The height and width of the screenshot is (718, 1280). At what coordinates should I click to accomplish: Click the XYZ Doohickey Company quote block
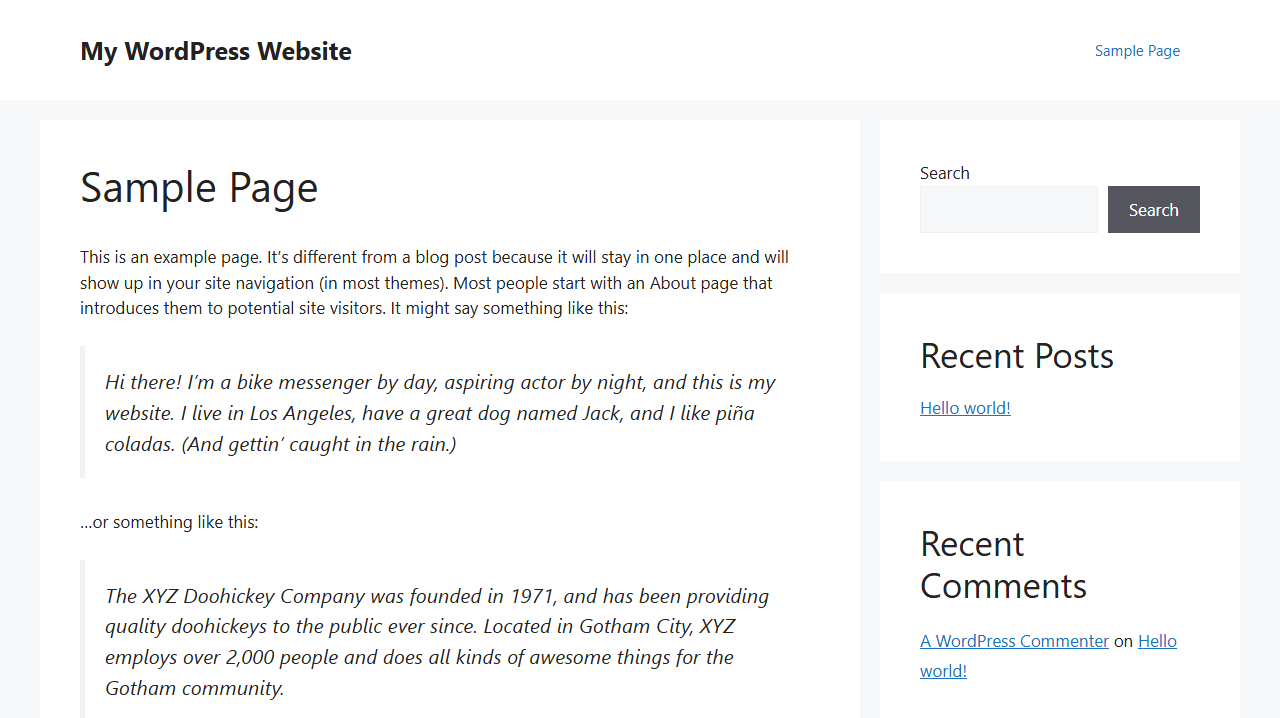pos(437,641)
